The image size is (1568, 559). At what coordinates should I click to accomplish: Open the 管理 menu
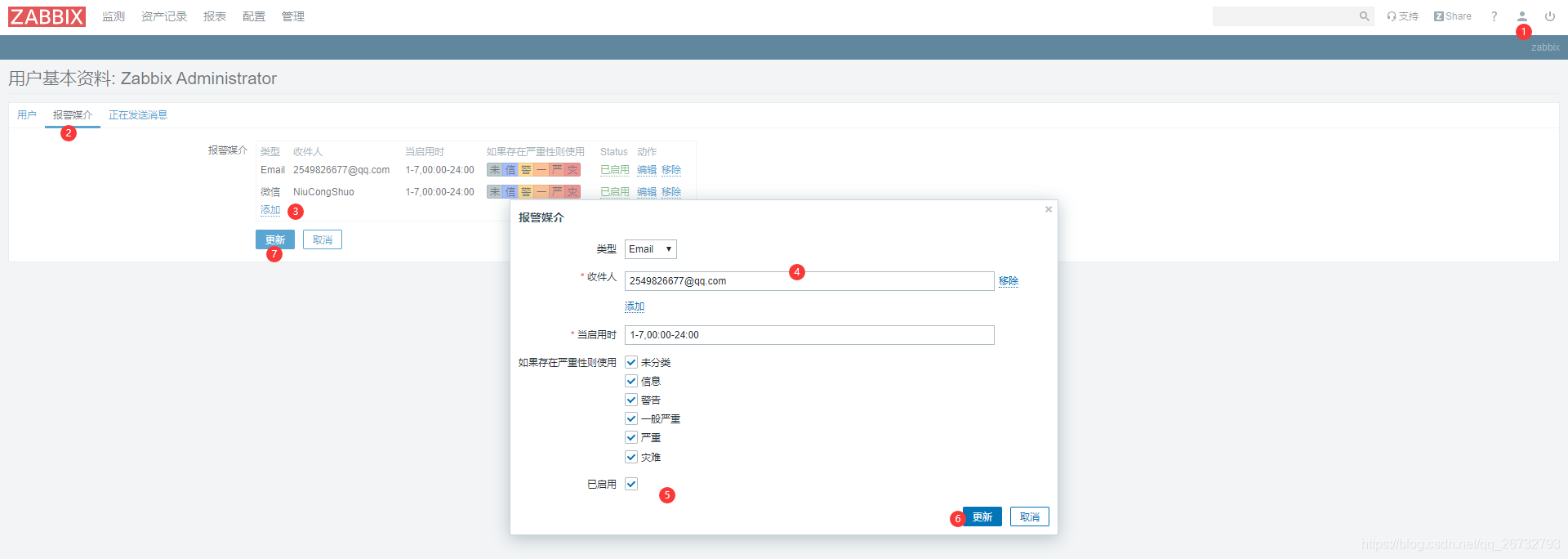(293, 16)
